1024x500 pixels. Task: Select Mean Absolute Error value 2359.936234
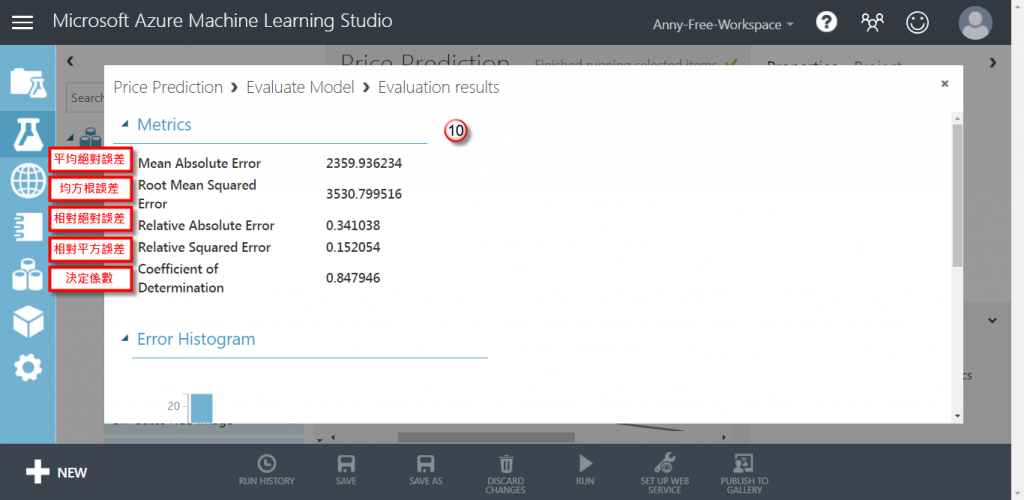[x=364, y=163]
